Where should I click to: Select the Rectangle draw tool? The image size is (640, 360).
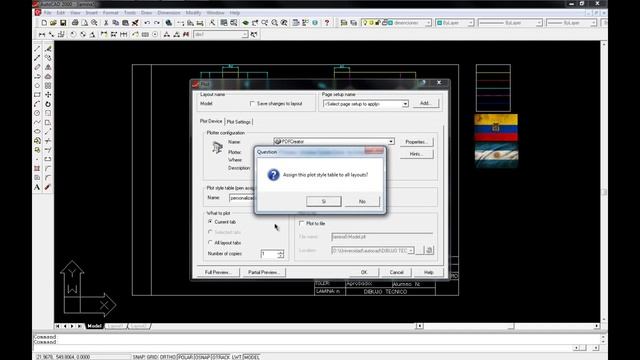tap(37, 95)
